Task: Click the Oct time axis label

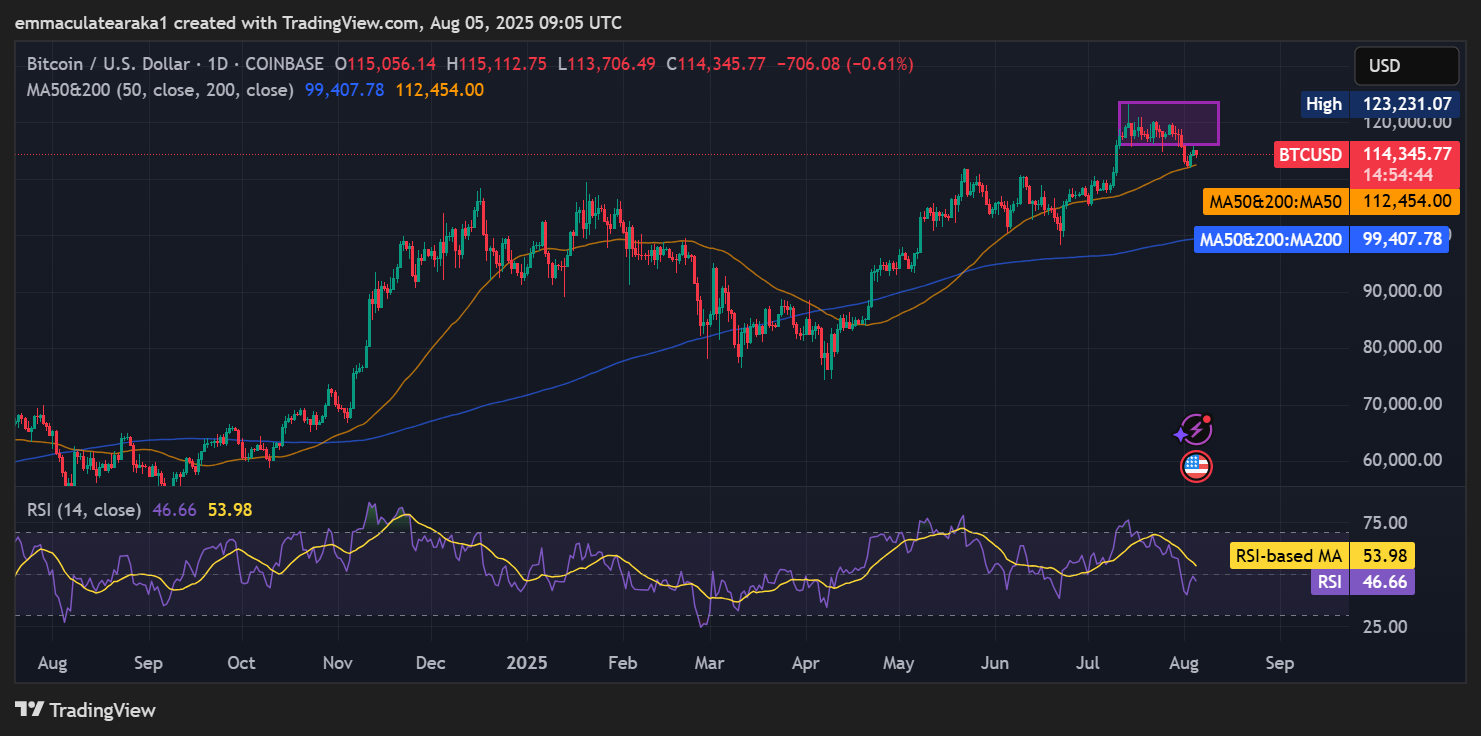Action: pyautogui.click(x=241, y=663)
